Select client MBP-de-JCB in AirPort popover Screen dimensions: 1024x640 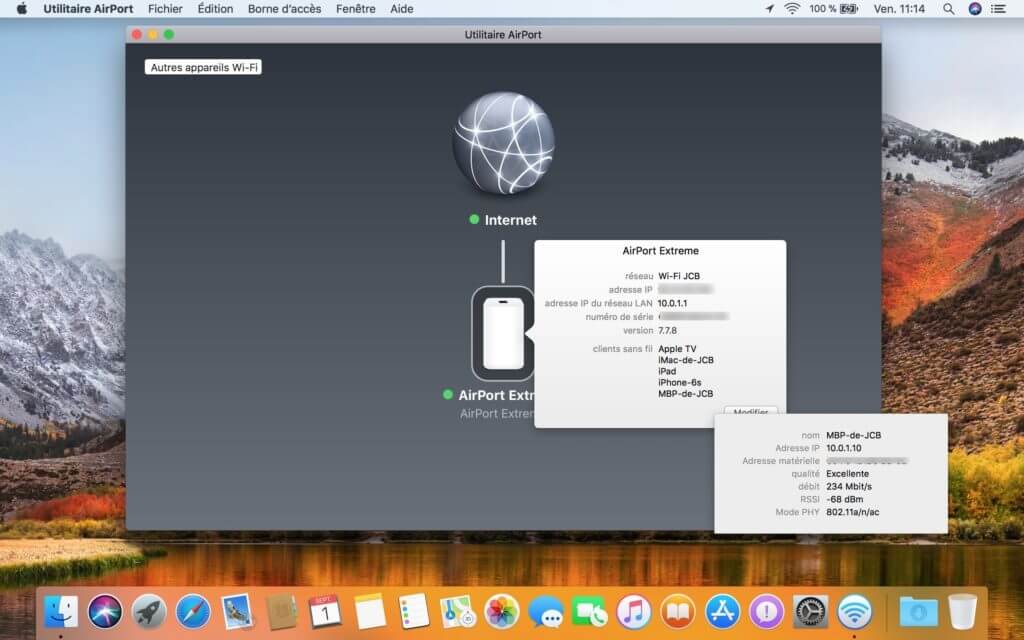(x=686, y=393)
